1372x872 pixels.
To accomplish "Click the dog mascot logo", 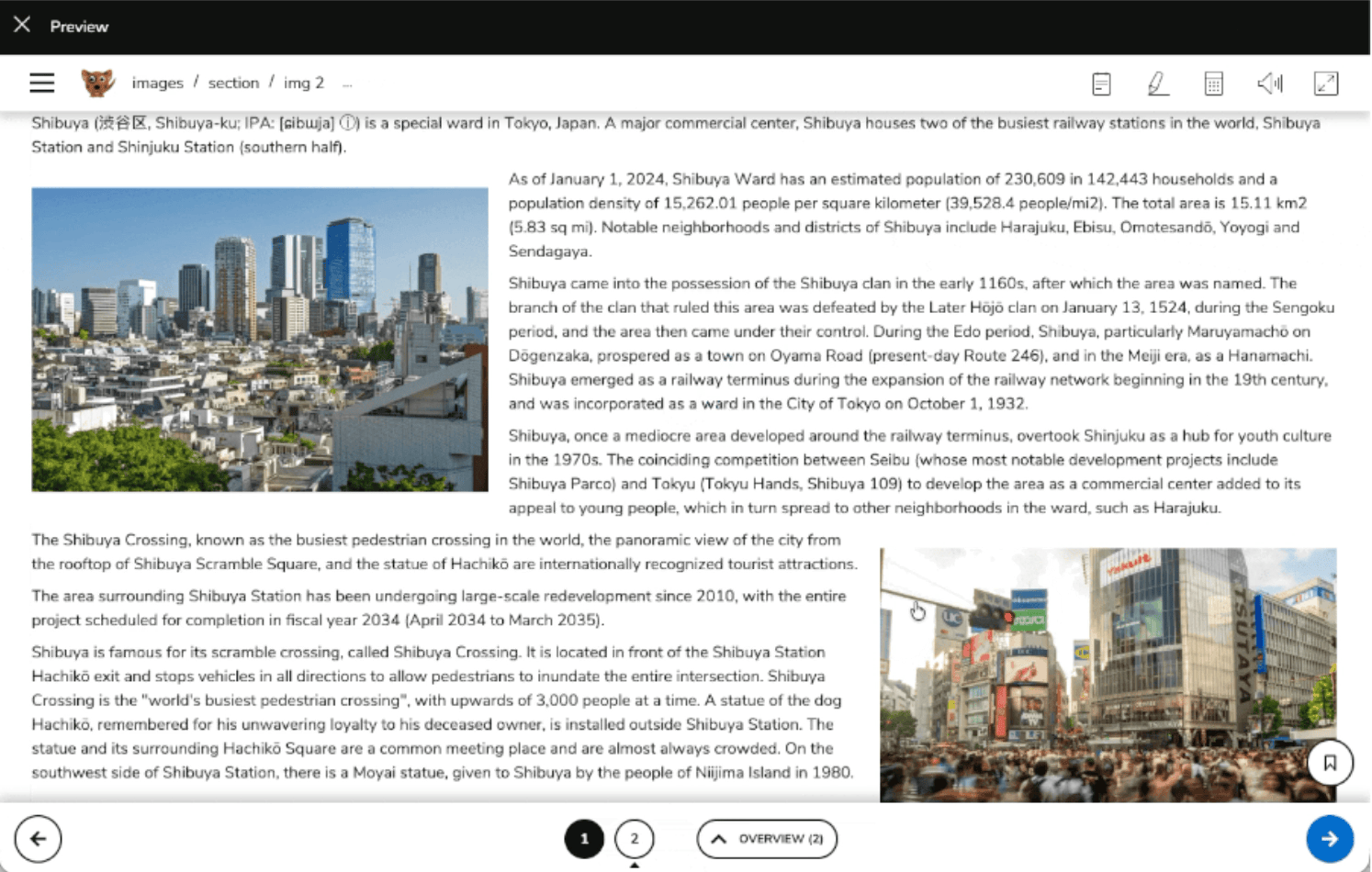I will (x=97, y=83).
